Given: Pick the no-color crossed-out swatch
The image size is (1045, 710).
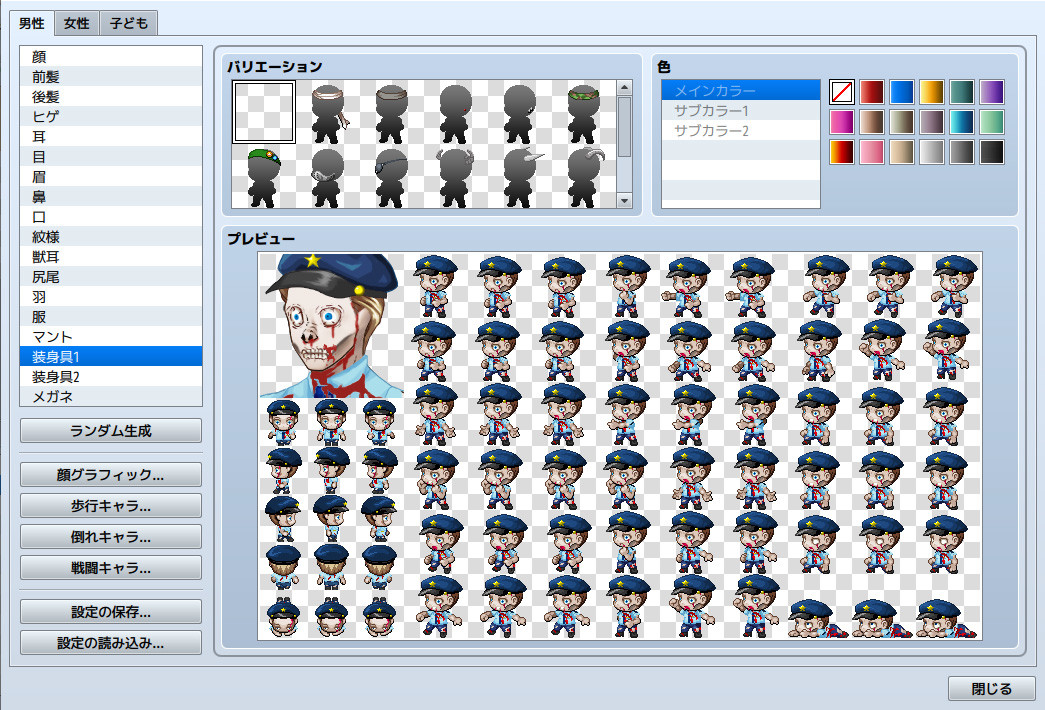Looking at the screenshot, I should (x=841, y=91).
